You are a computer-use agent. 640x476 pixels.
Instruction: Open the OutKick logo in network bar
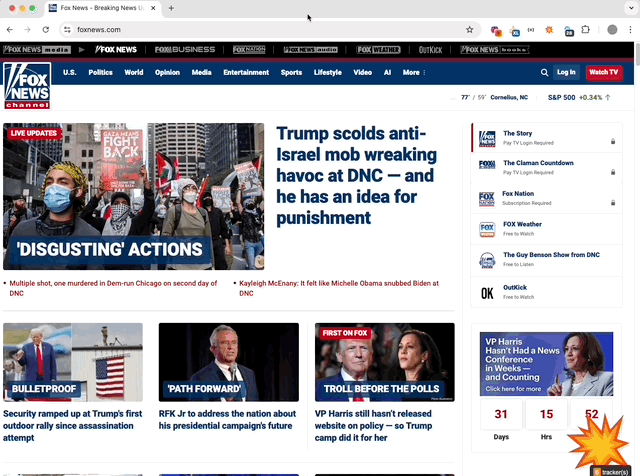pyautogui.click(x=431, y=49)
